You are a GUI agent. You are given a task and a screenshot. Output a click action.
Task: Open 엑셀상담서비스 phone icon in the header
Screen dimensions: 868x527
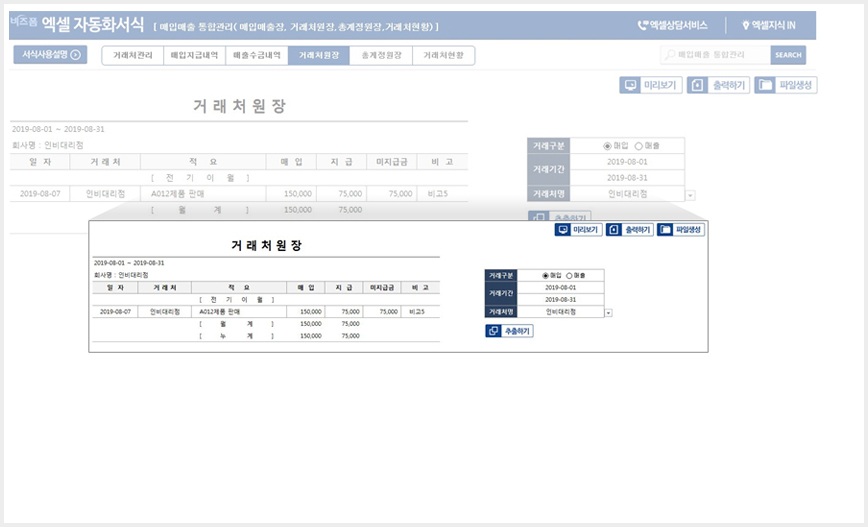coord(642,25)
